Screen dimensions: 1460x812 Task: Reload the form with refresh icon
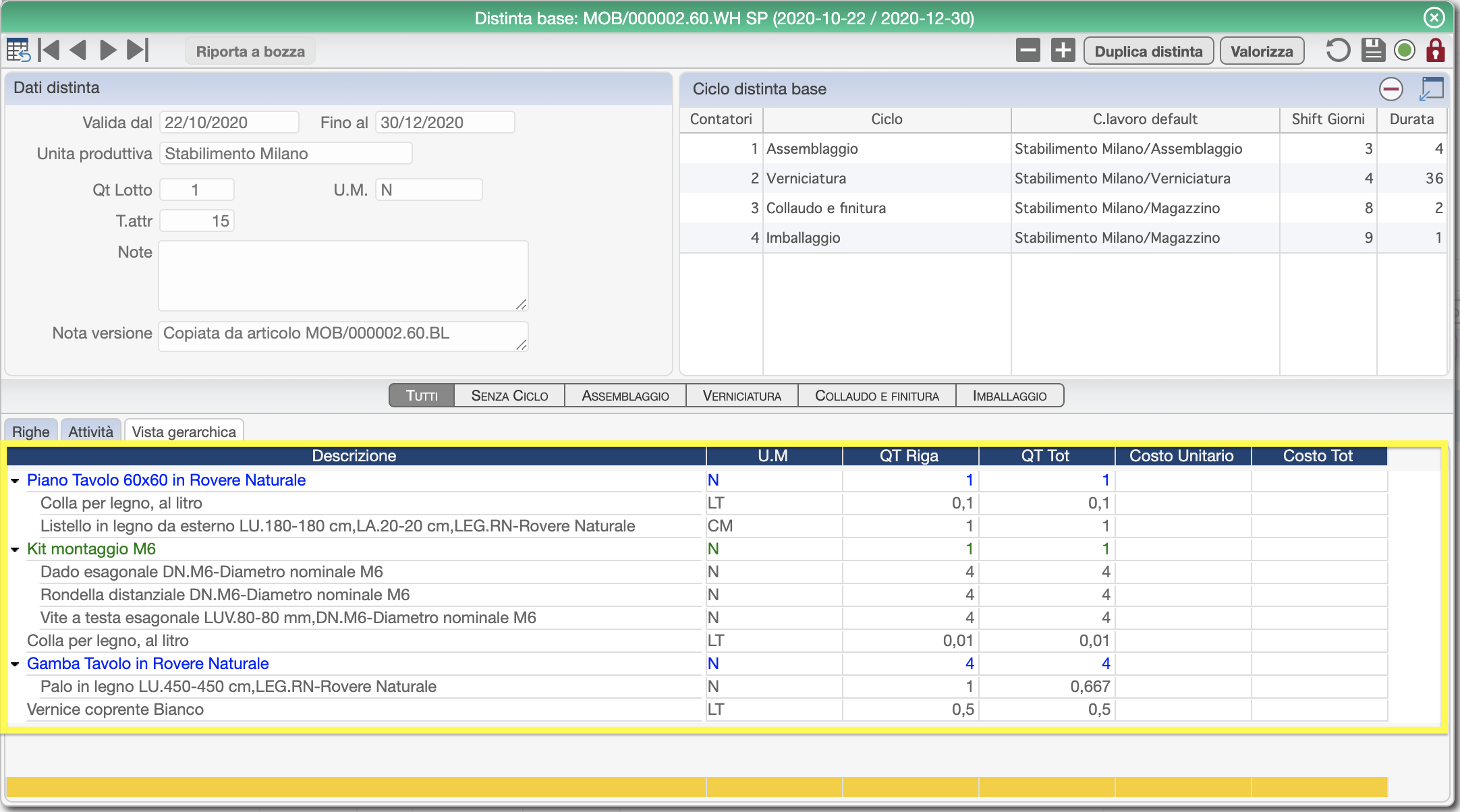pos(1337,51)
